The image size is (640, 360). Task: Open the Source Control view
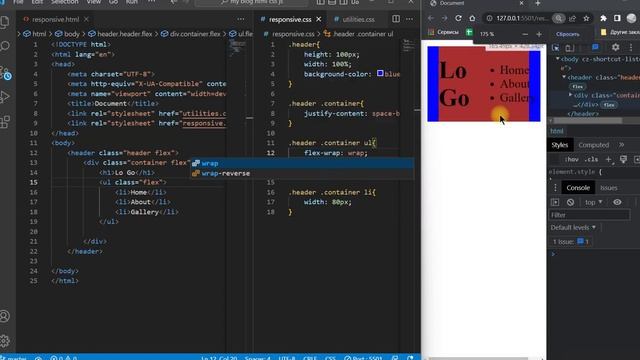pos(6,73)
